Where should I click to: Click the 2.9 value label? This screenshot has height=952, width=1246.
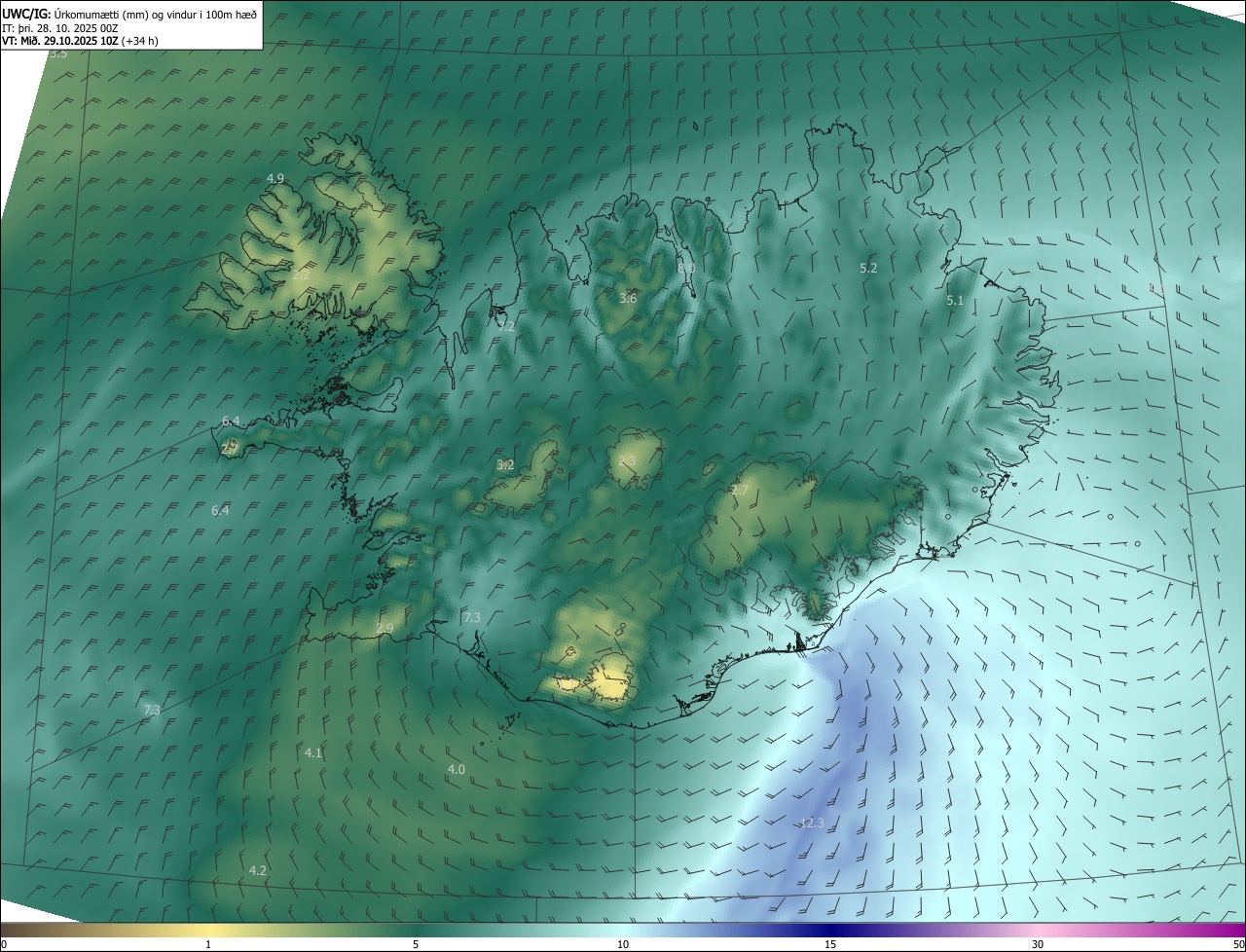click(x=385, y=629)
